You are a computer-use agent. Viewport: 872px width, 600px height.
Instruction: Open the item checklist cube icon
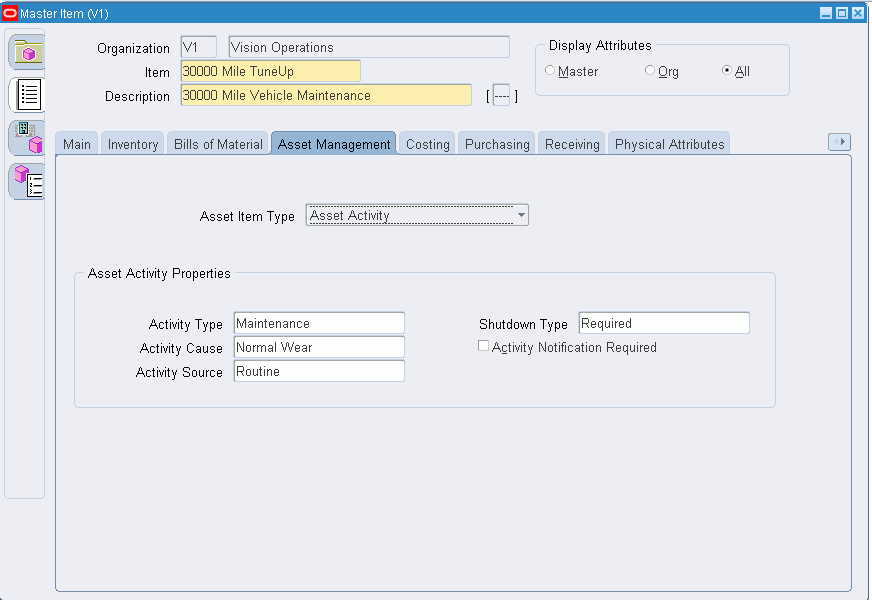[x=27, y=181]
